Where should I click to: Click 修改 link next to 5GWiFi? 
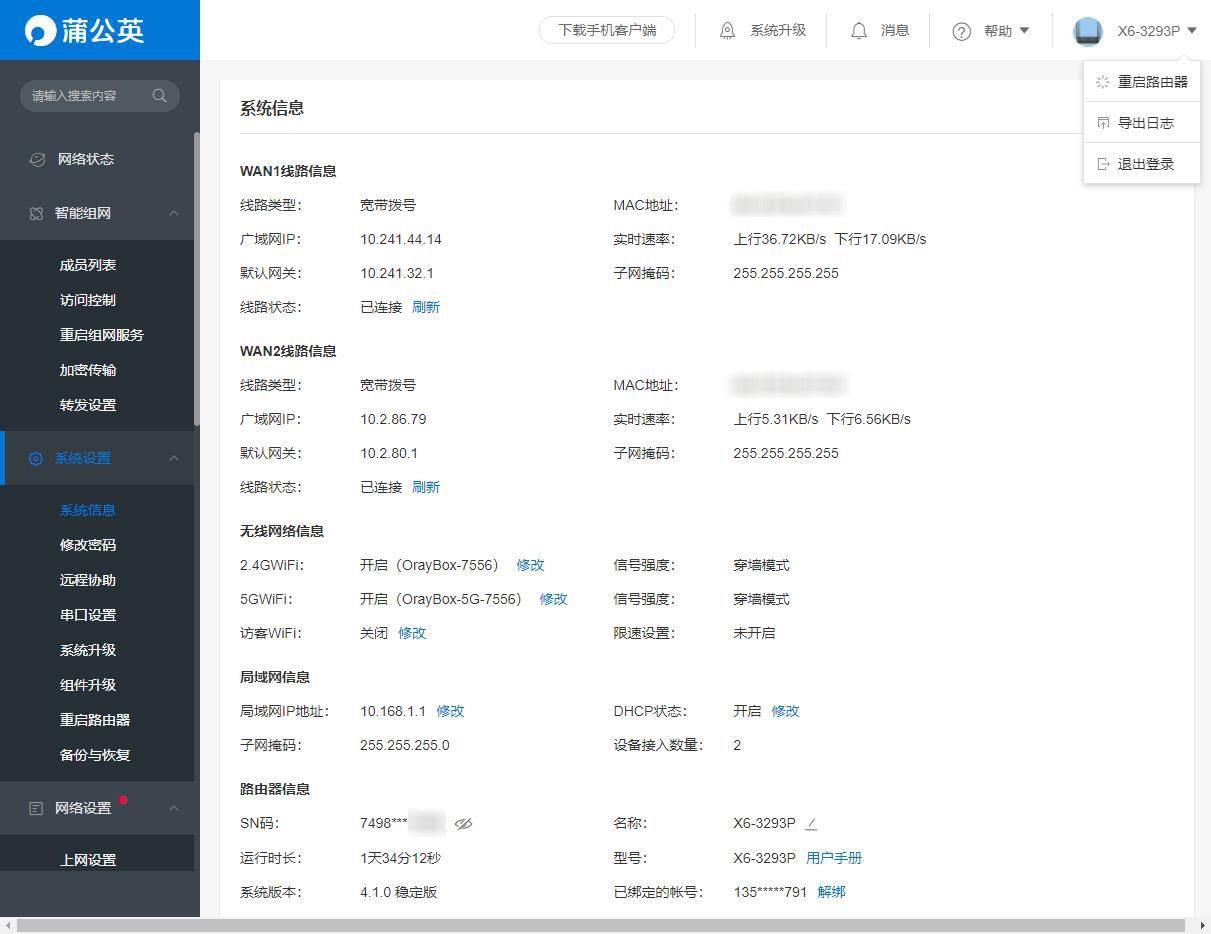553,599
